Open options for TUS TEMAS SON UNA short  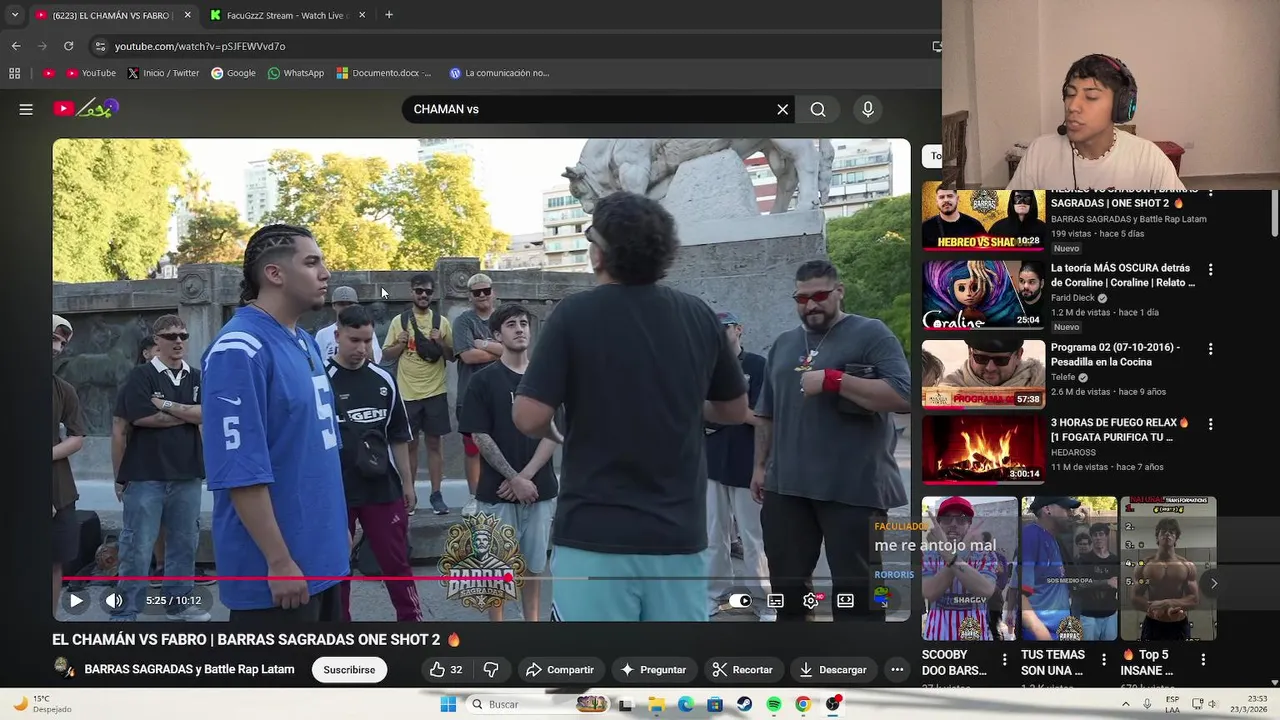1104,660
